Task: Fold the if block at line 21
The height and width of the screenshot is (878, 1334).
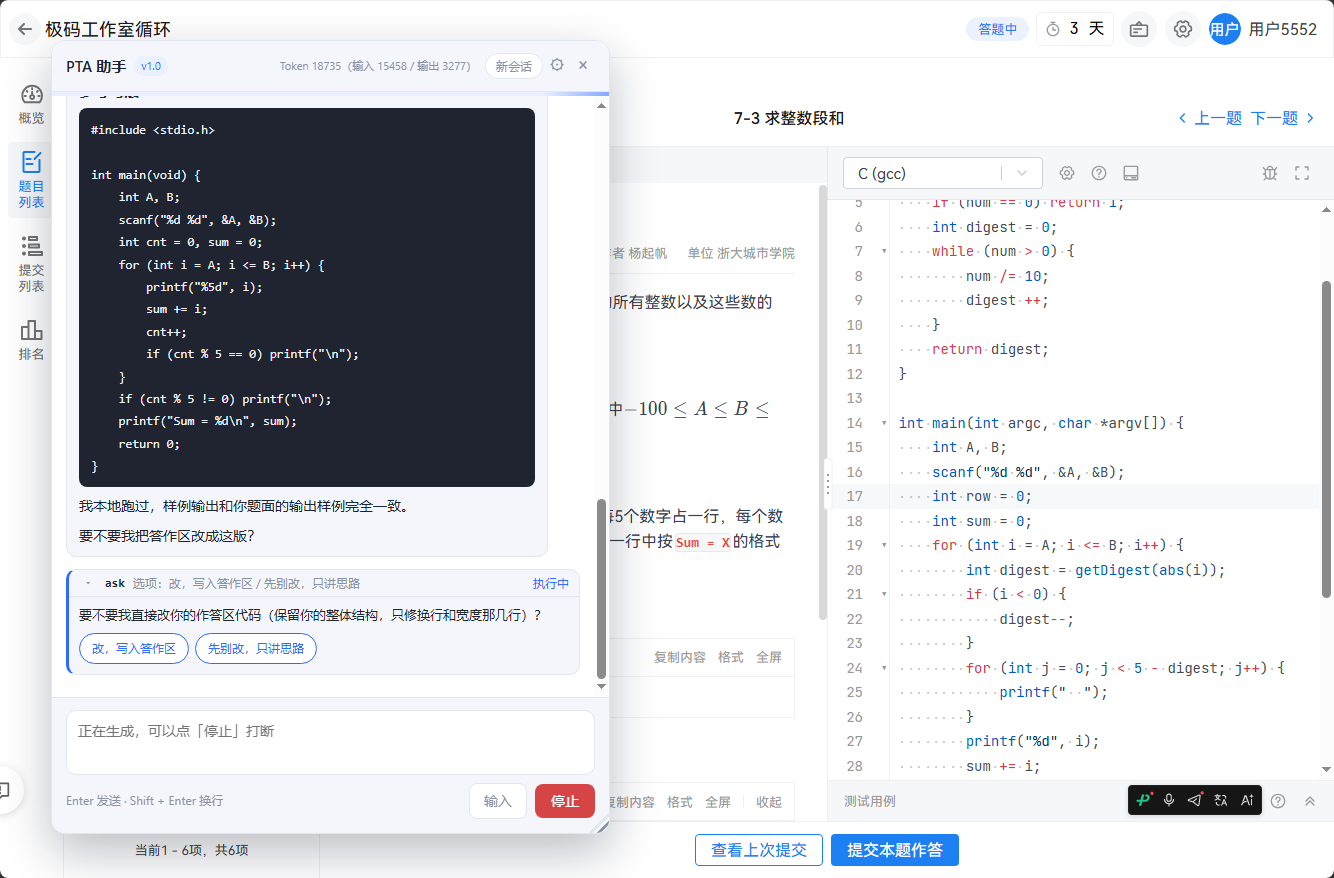Action: tap(884, 594)
